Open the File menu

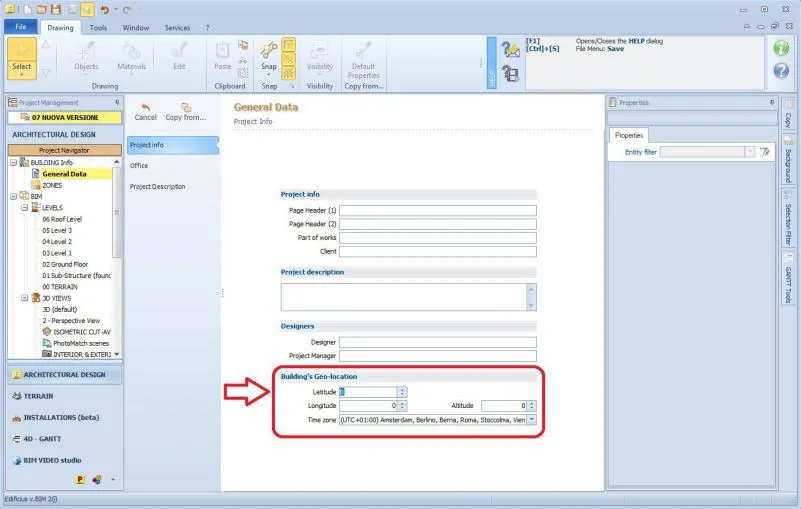coord(20,27)
